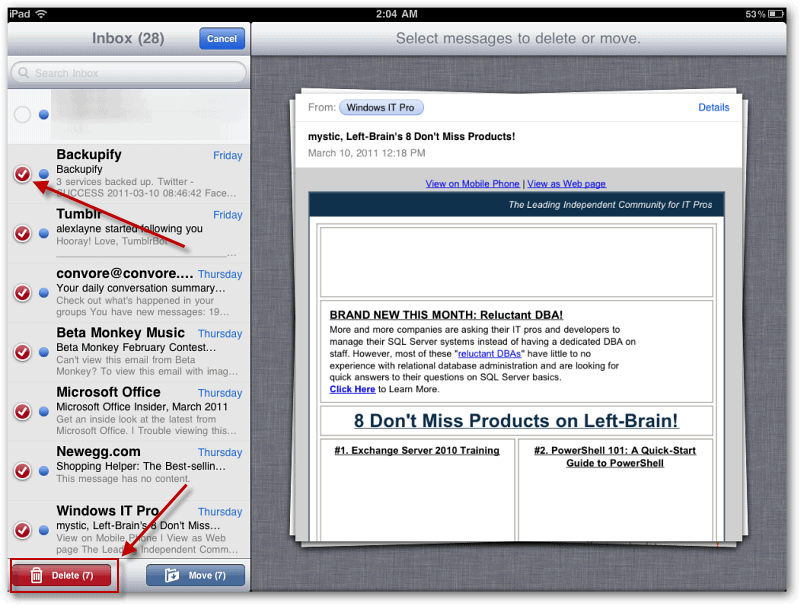Tap the magnifier icon in search bar
This screenshot has height=605, width=800.
(x=23, y=73)
